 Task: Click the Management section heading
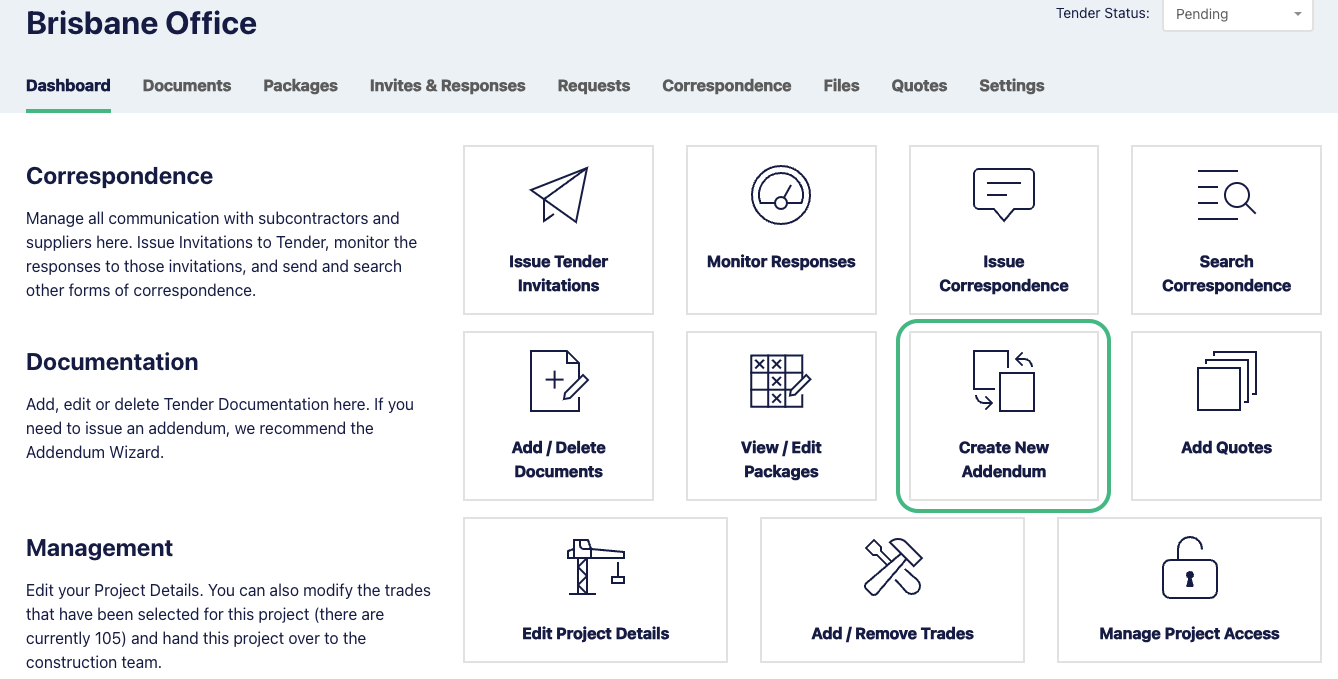pos(99,548)
